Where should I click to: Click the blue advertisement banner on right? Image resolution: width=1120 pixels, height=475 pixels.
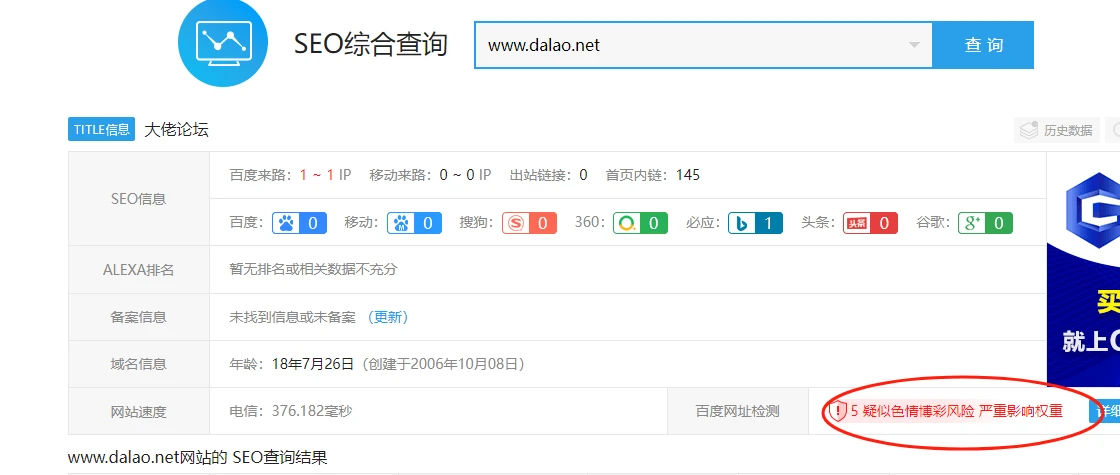(x=1083, y=270)
